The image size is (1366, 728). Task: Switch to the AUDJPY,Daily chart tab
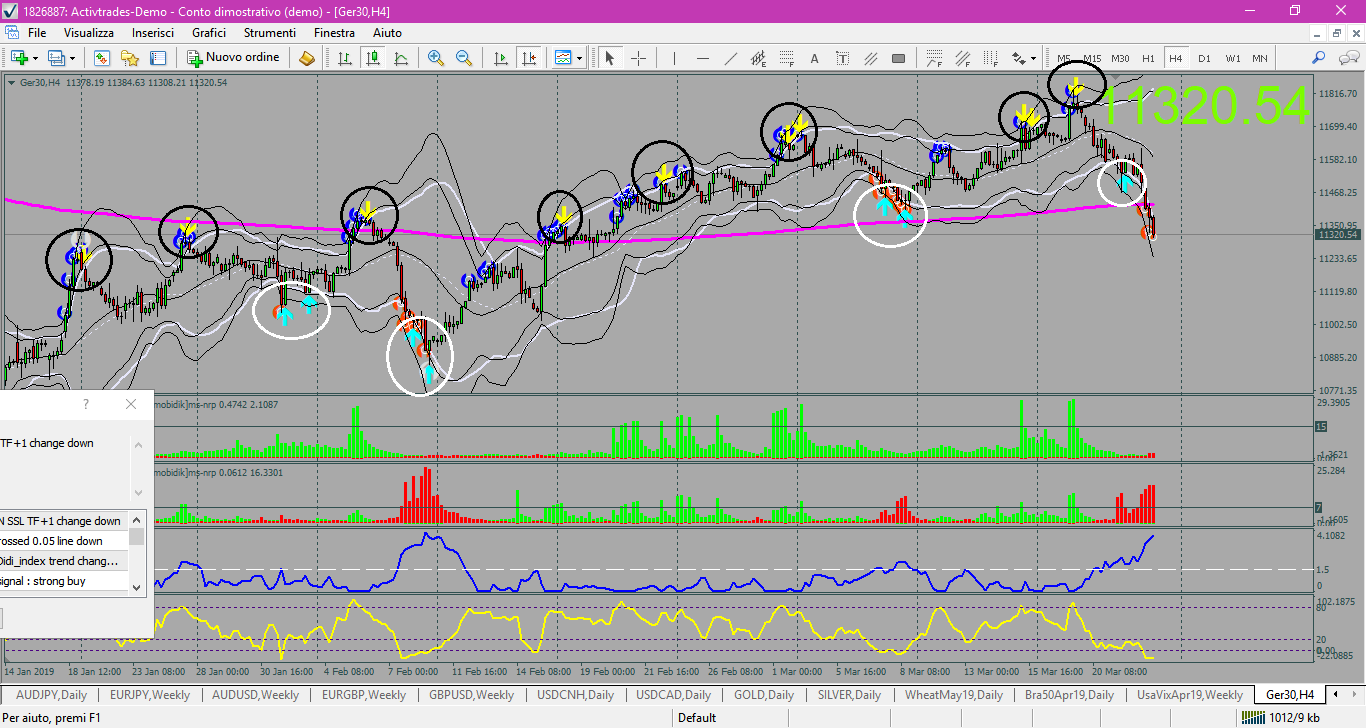51,695
